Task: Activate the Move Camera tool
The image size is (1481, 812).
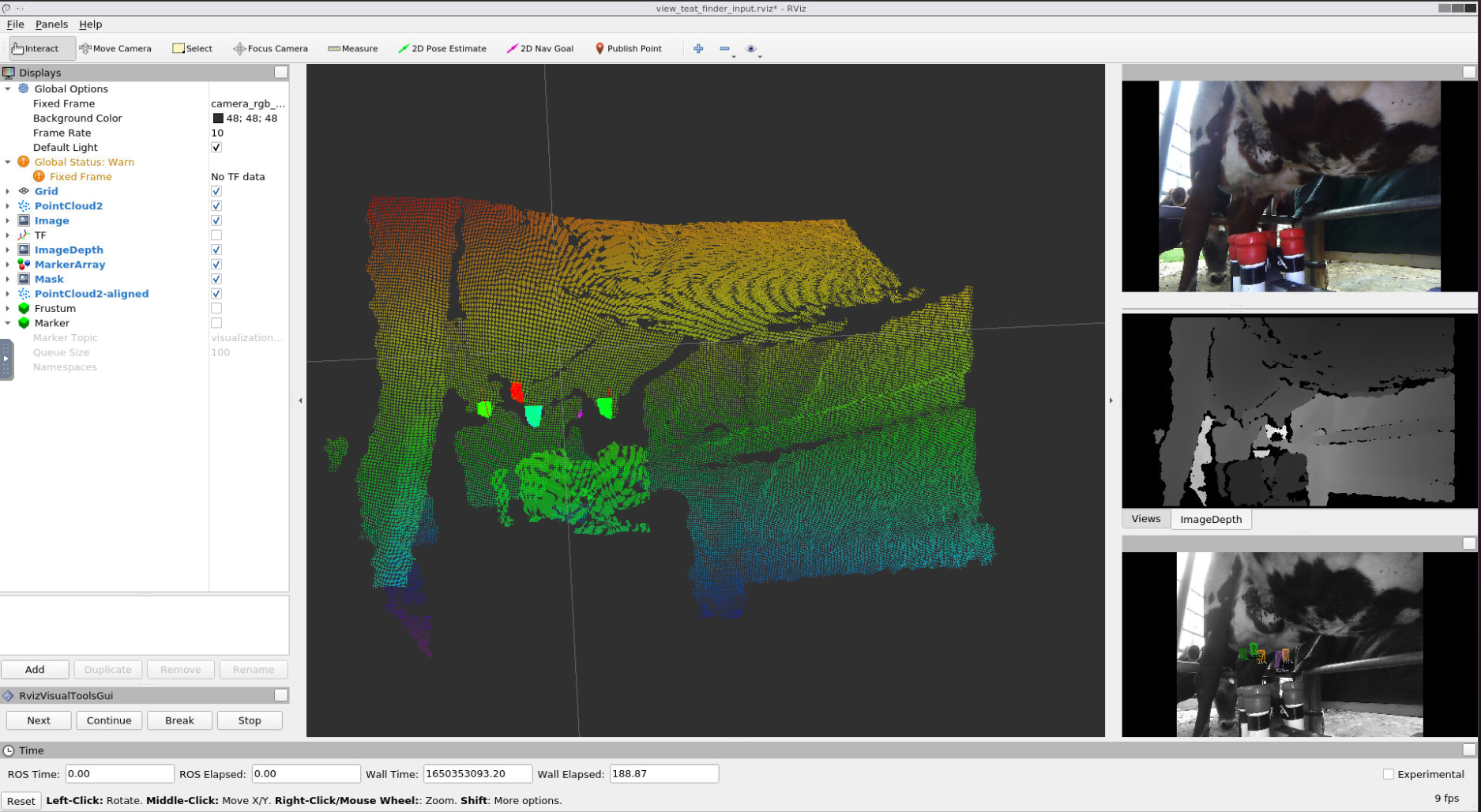Action: click(x=115, y=48)
